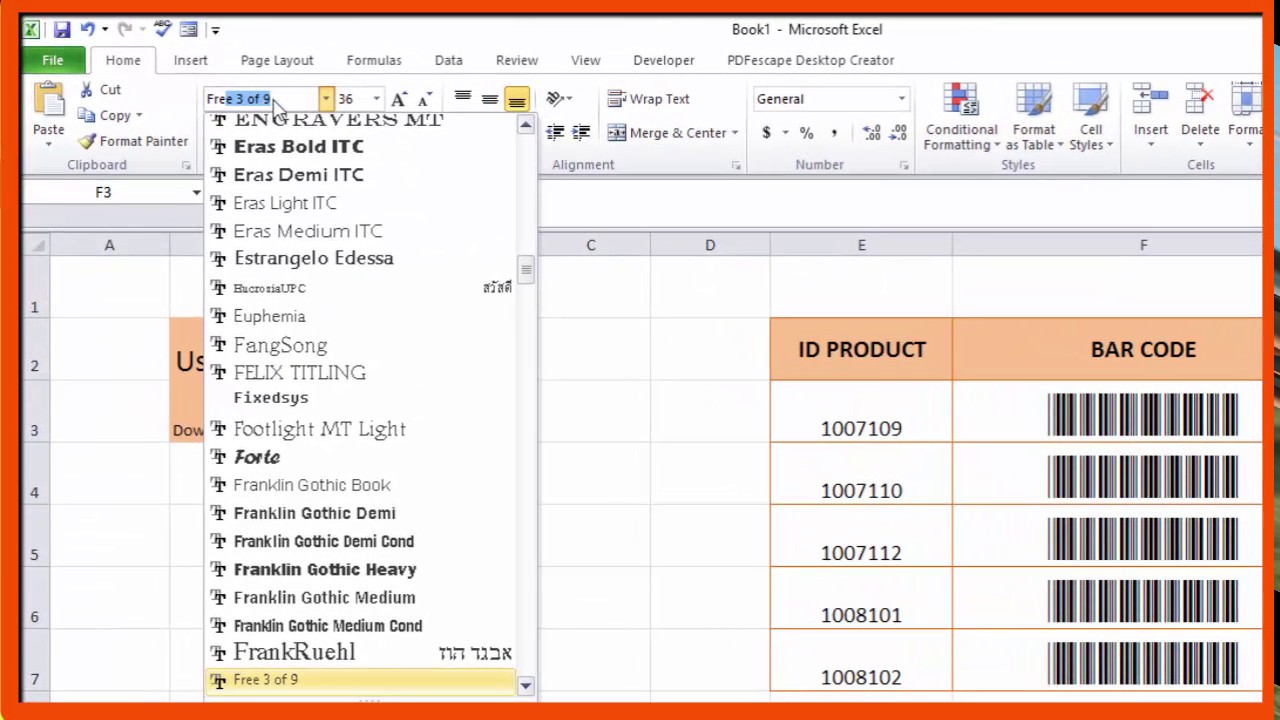This screenshot has height=720, width=1280.
Task: Apply Comma Style format
Action: 834,133
